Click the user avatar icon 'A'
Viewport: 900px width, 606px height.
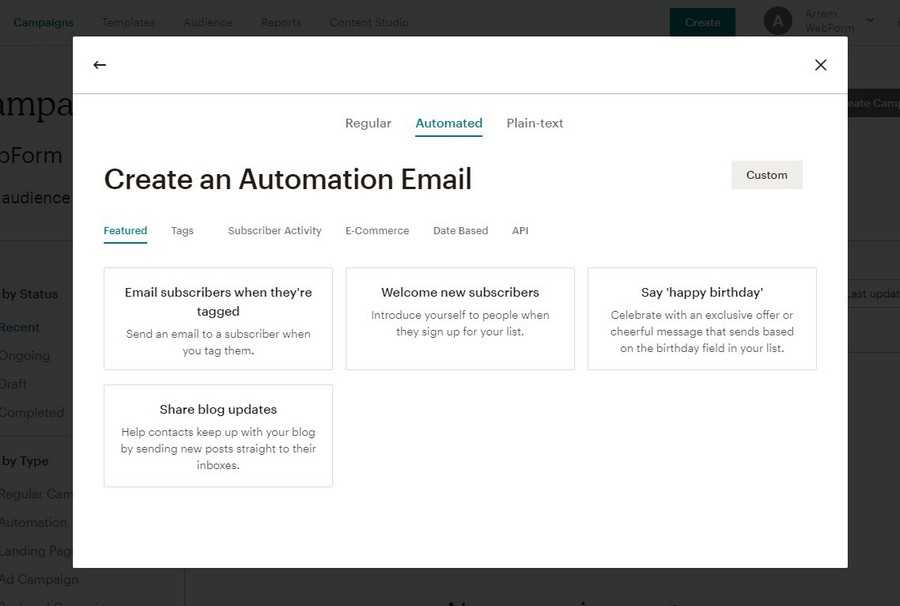click(777, 21)
